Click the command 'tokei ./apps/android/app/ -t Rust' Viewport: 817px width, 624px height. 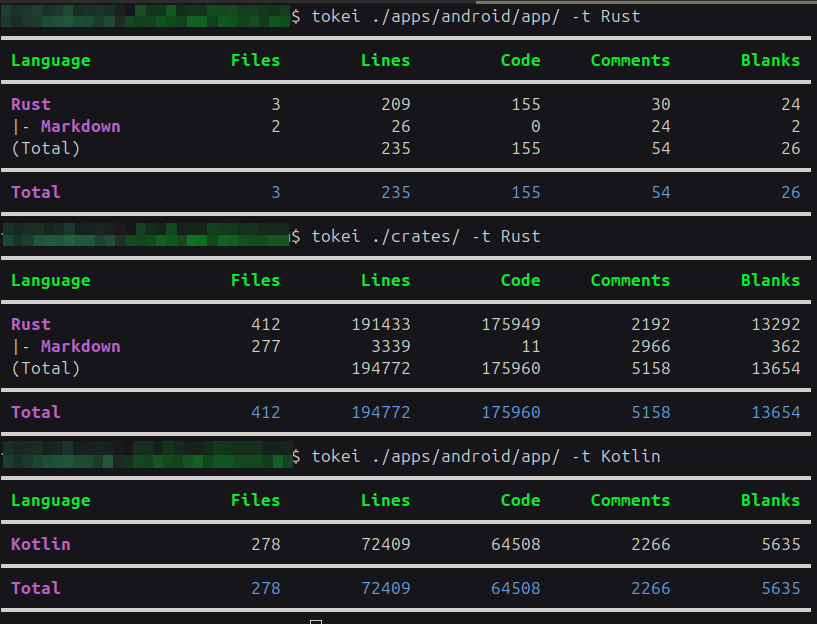tap(476, 17)
